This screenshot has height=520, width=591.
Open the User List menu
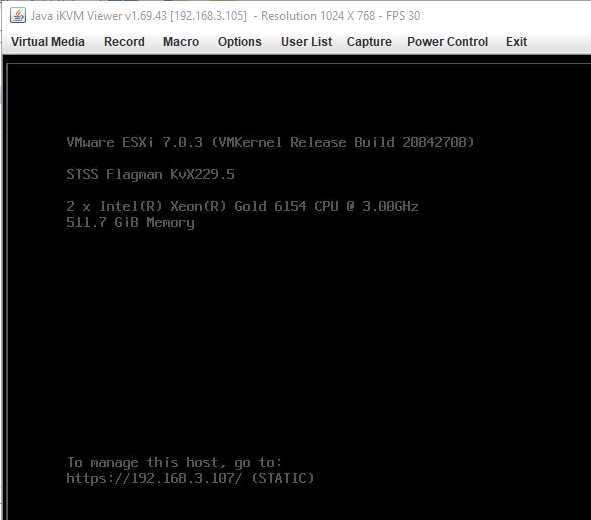pyautogui.click(x=306, y=42)
